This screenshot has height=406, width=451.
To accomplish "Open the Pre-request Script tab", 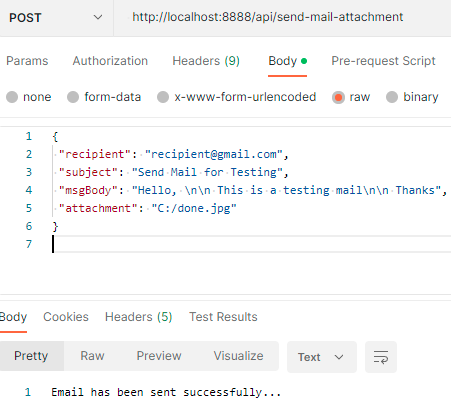I will tap(383, 61).
